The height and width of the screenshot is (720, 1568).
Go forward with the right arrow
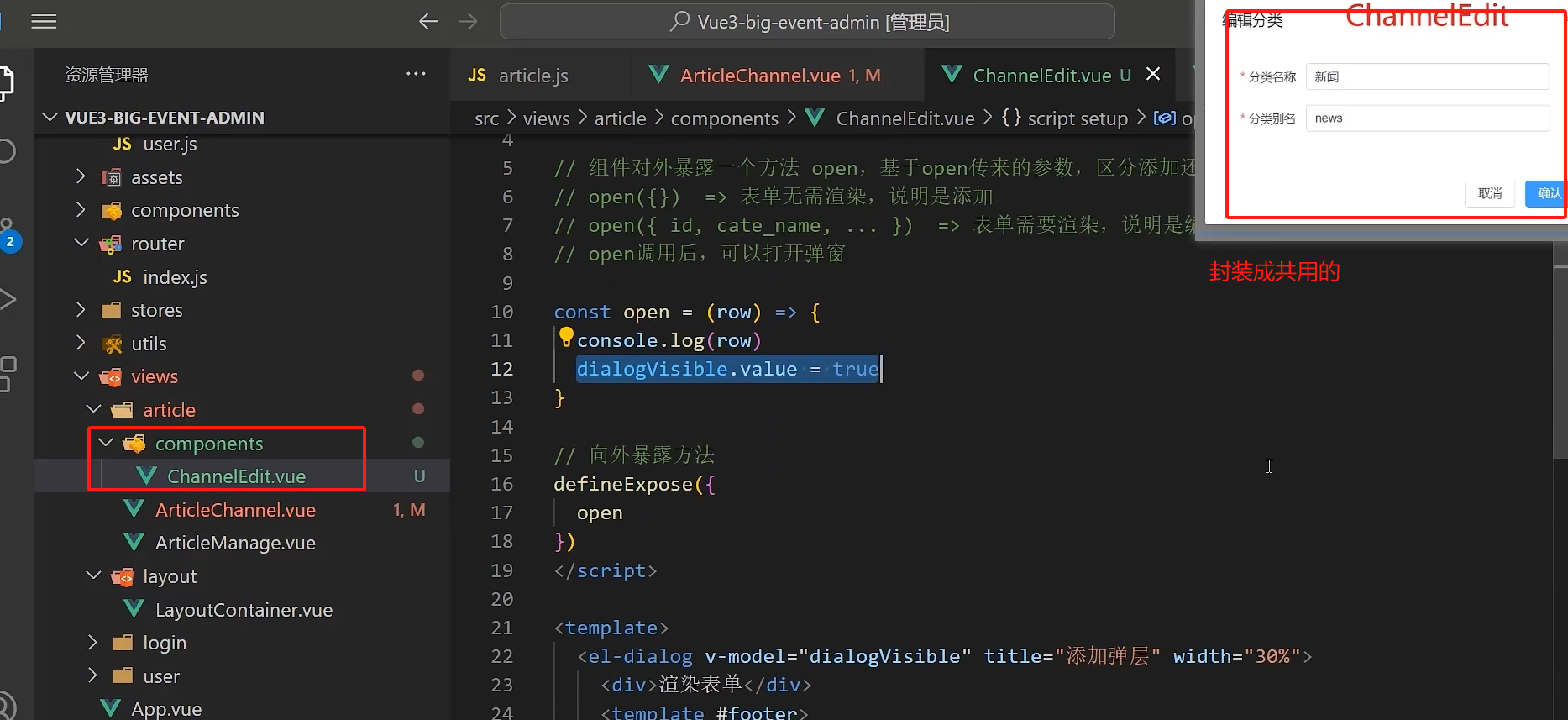point(468,22)
